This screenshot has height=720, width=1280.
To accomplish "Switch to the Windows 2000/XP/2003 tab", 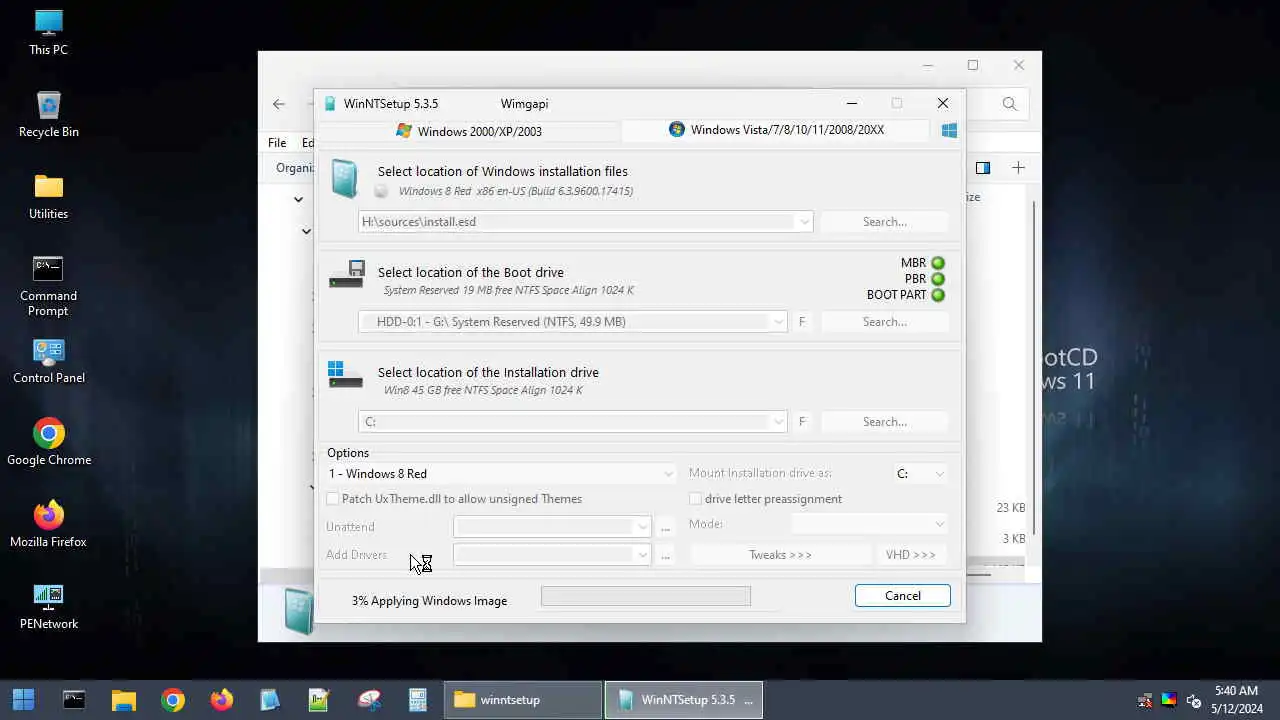I will 468,131.
